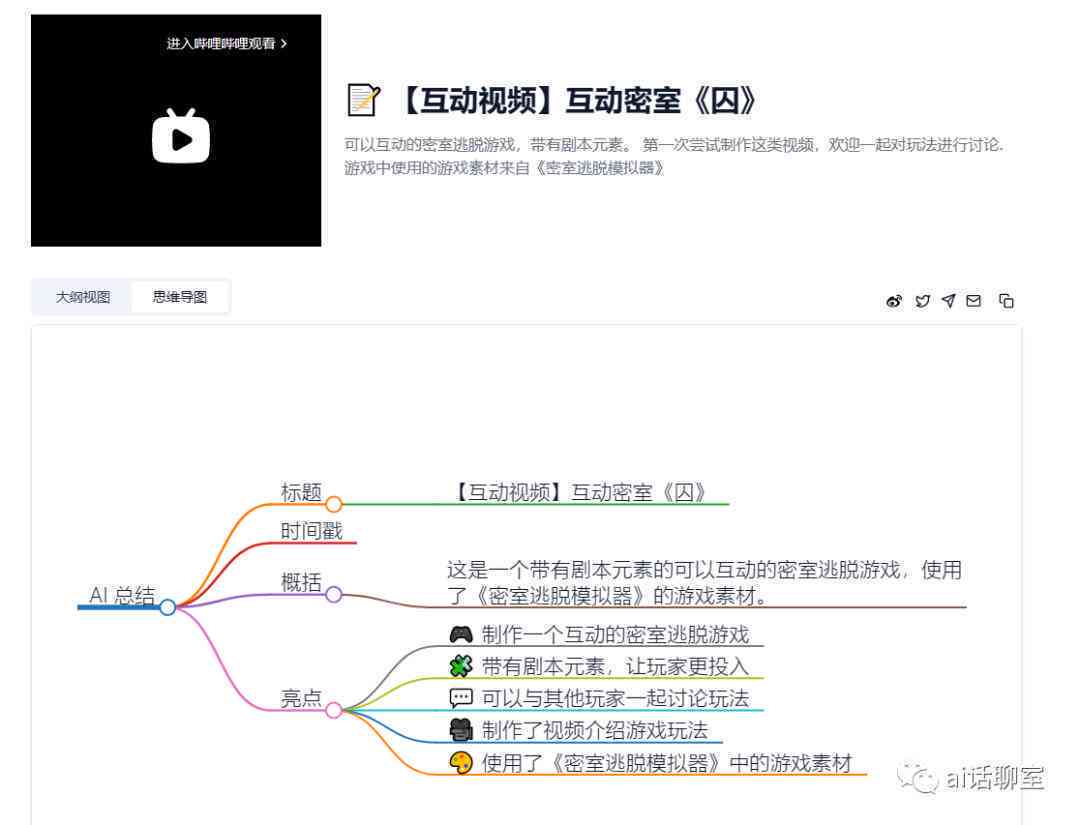Collapse the 概括 node circle

point(333,594)
